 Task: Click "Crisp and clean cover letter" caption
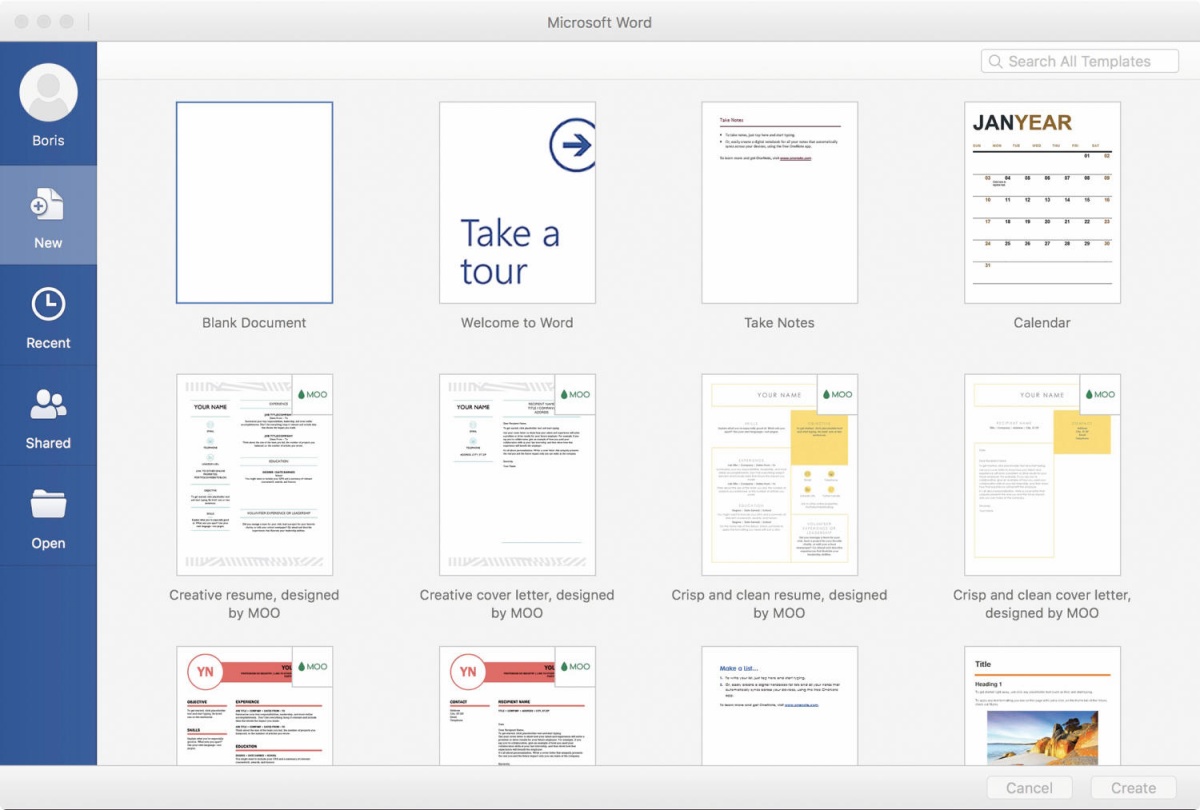pos(1042,604)
